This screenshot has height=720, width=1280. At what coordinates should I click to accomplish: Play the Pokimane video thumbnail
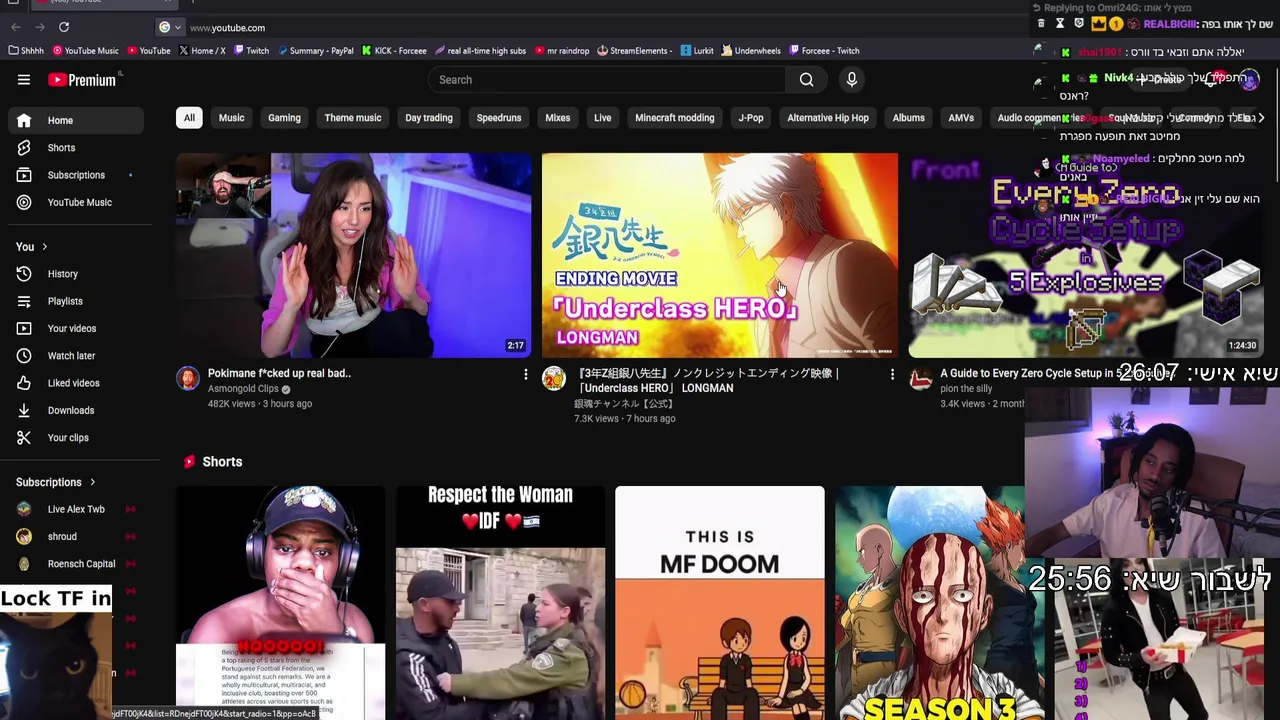click(353, 255)
